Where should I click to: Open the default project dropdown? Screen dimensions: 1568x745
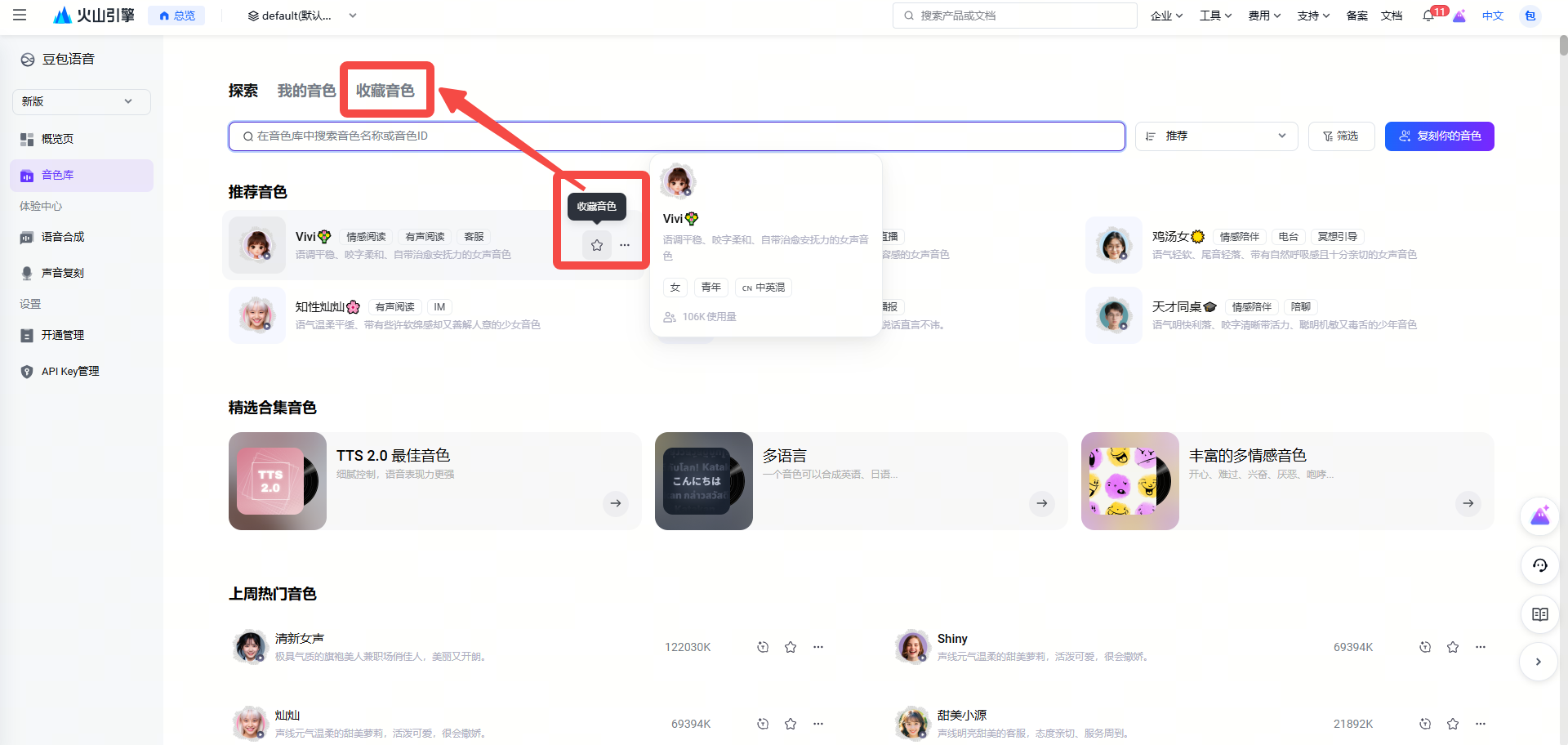302,16
